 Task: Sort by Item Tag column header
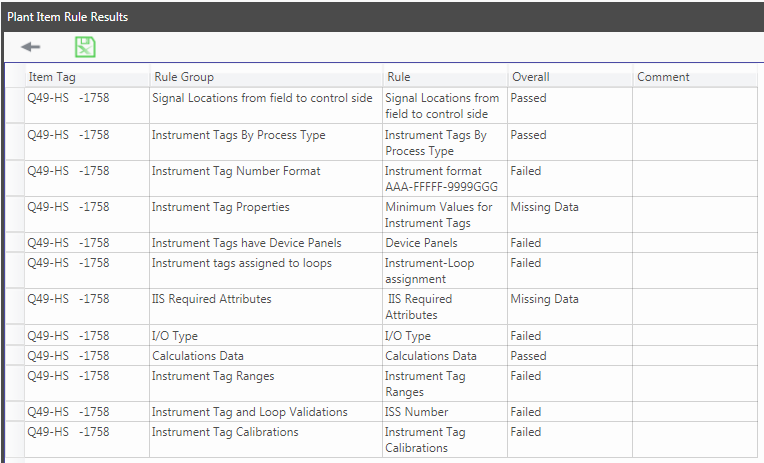(52, 77)
